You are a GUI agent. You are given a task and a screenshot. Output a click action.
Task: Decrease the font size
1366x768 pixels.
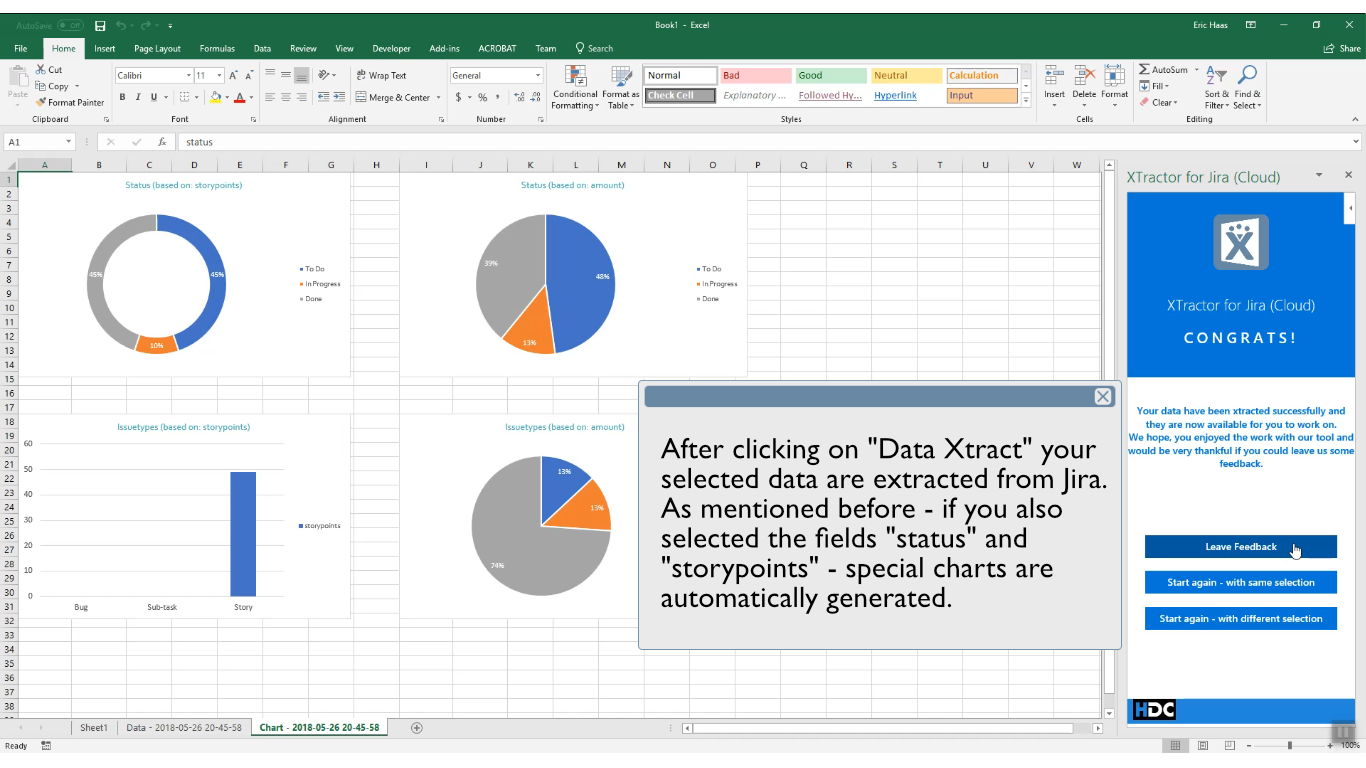pos(248,75)
